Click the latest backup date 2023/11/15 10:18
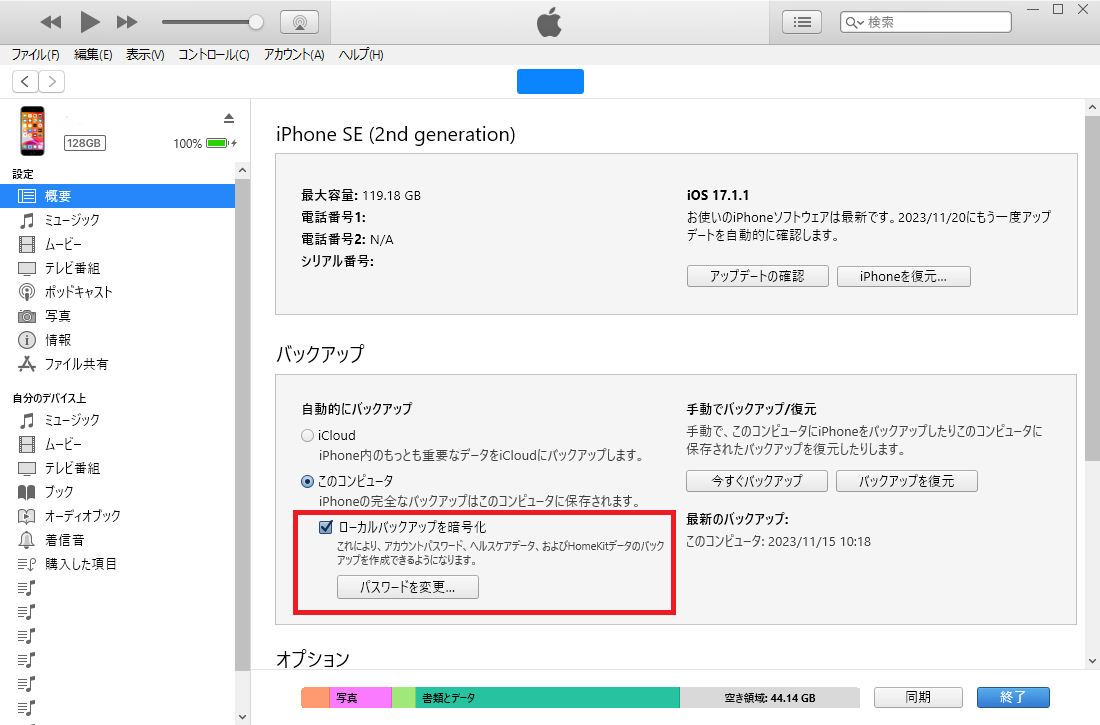The width and height of the screenshot is (1100, 725). 819,542
